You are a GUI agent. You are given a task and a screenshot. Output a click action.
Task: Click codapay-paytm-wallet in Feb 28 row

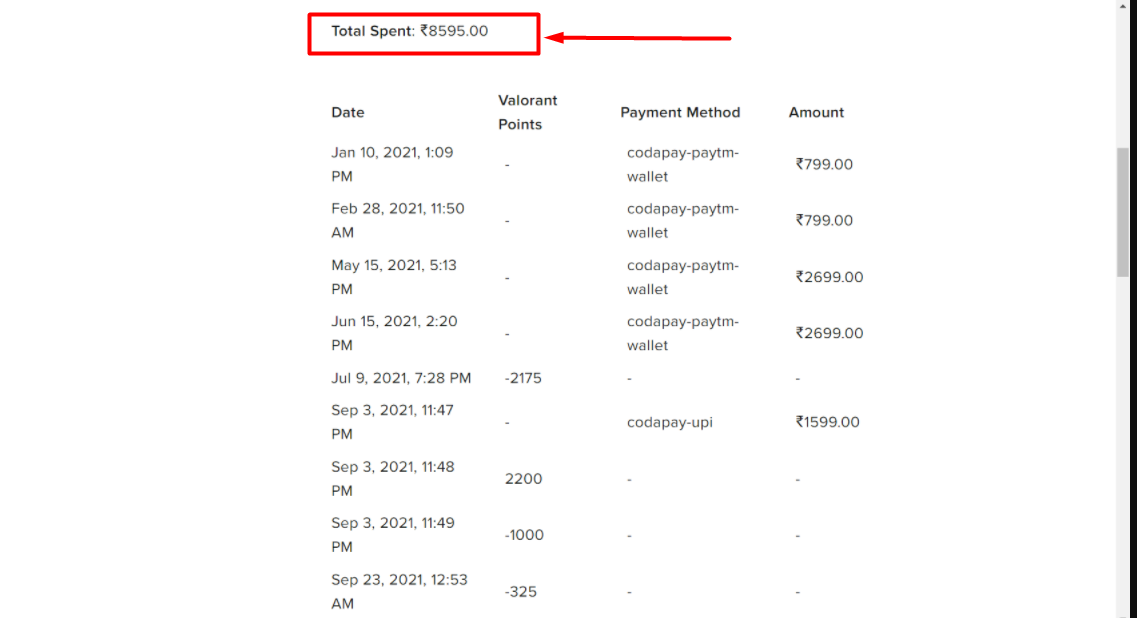683,221
